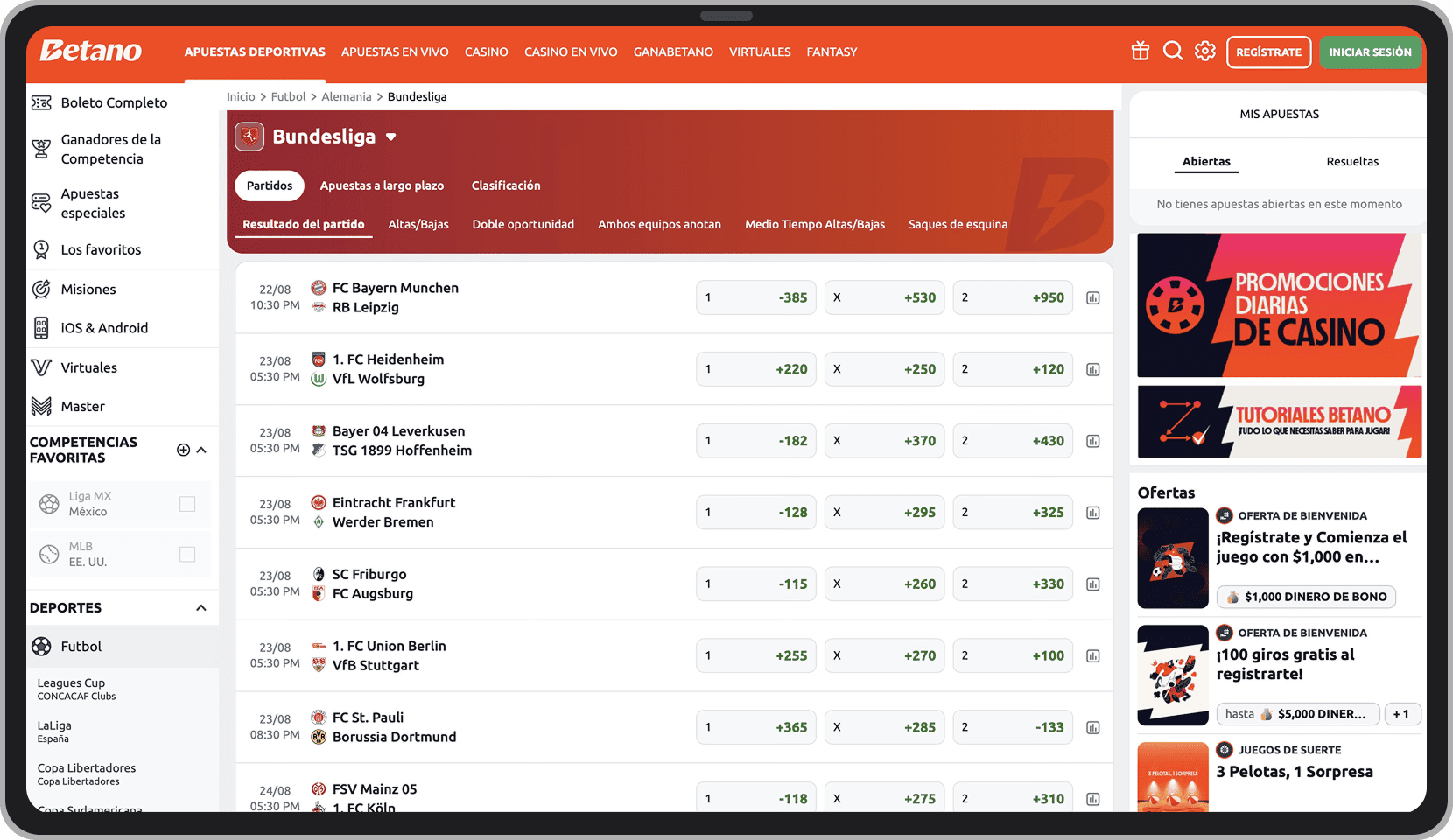
Task: Select the Saques de esquina tab
Action: coord(958,224)
